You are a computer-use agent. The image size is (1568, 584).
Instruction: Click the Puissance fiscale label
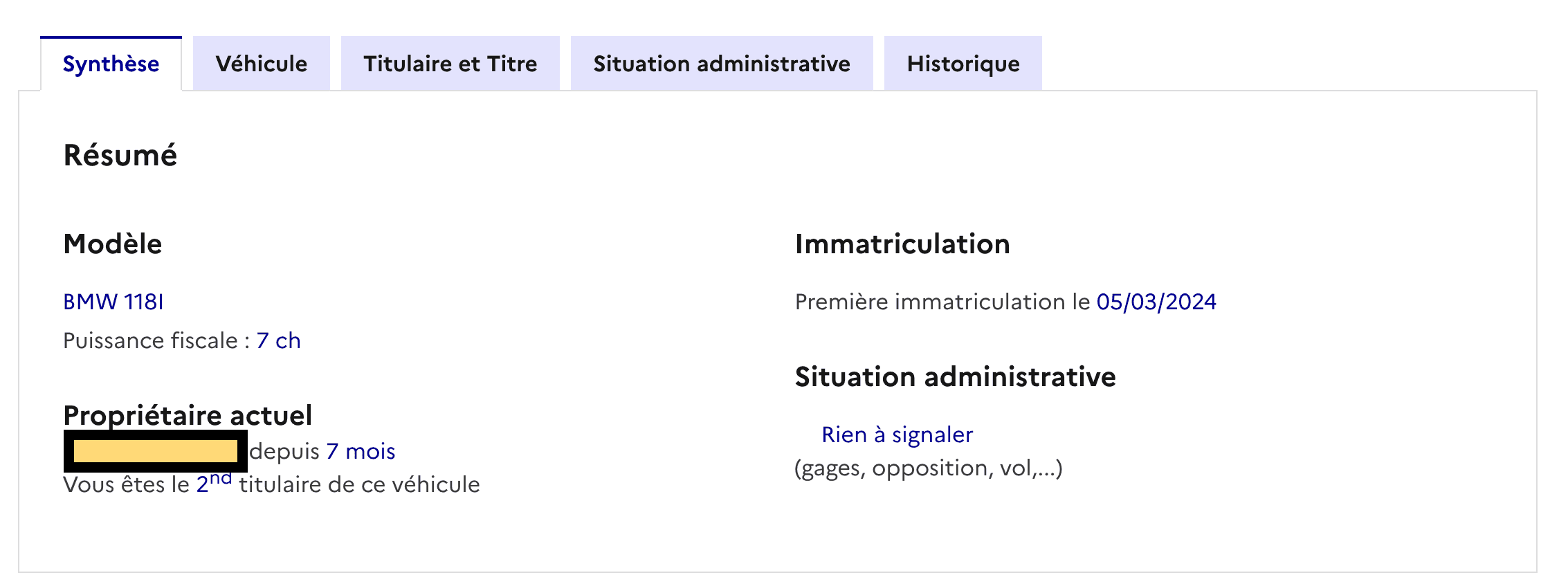(152, 340)
